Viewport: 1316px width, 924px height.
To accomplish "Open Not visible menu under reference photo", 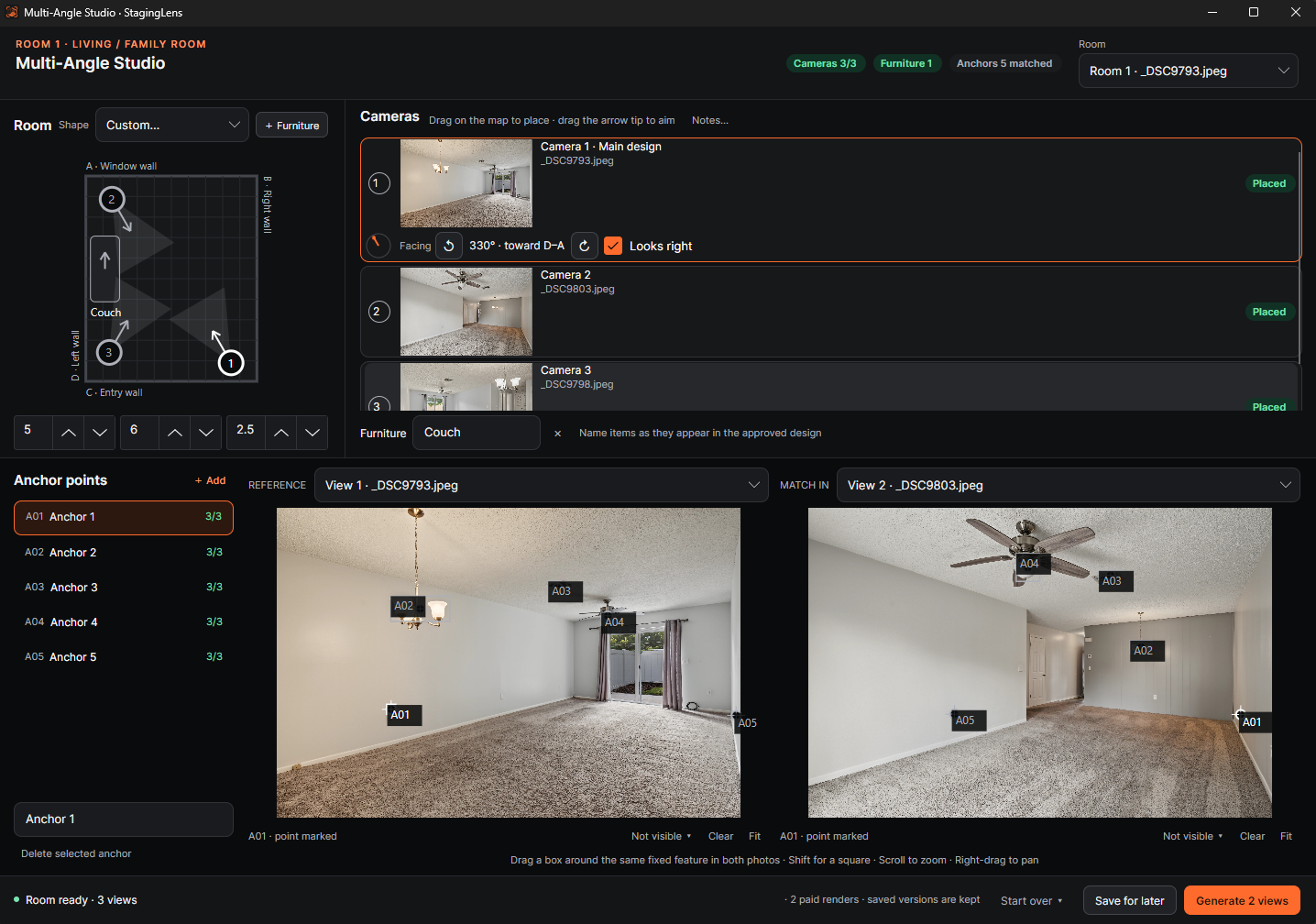I will pos(661,836).
